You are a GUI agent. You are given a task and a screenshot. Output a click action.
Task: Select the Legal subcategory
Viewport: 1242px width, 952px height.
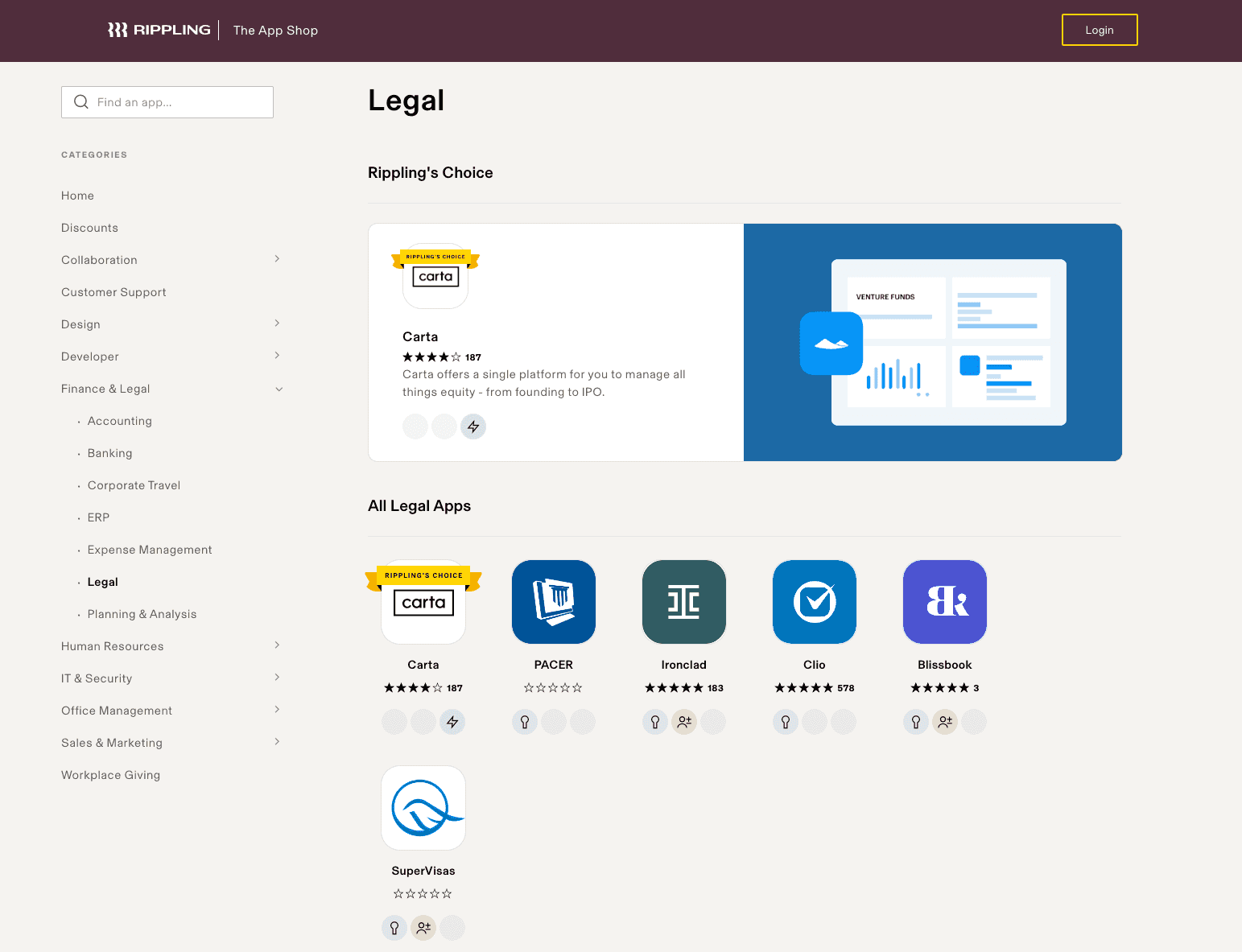coord(103,582)
